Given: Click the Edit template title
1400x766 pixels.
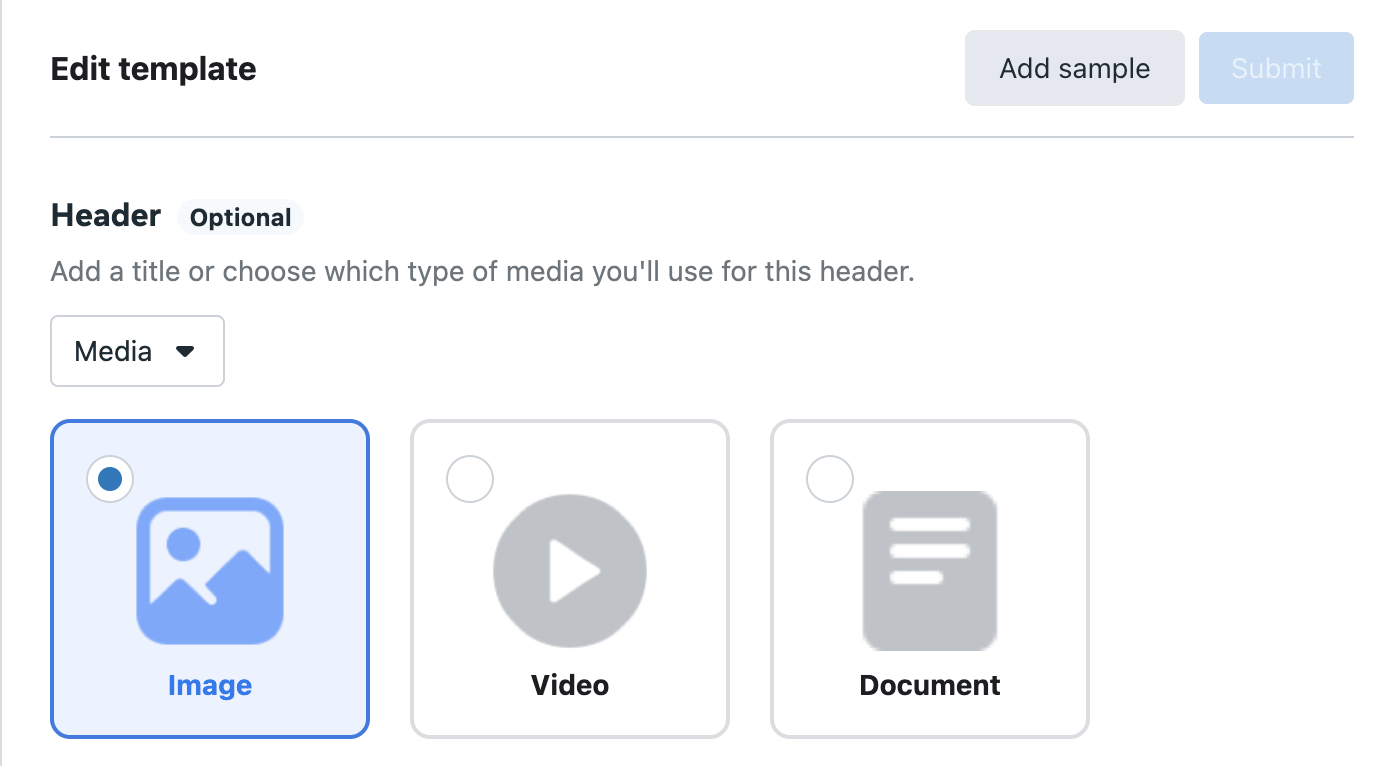Looking at the screenshot, I should point(153,69).
